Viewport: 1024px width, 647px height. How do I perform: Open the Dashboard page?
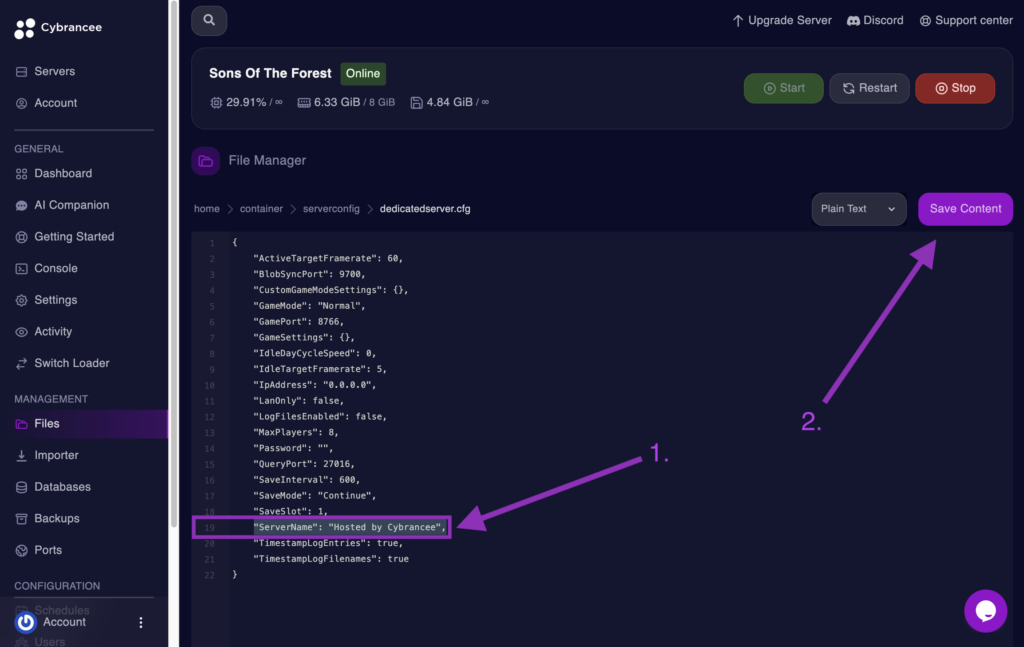pos(63,174)
